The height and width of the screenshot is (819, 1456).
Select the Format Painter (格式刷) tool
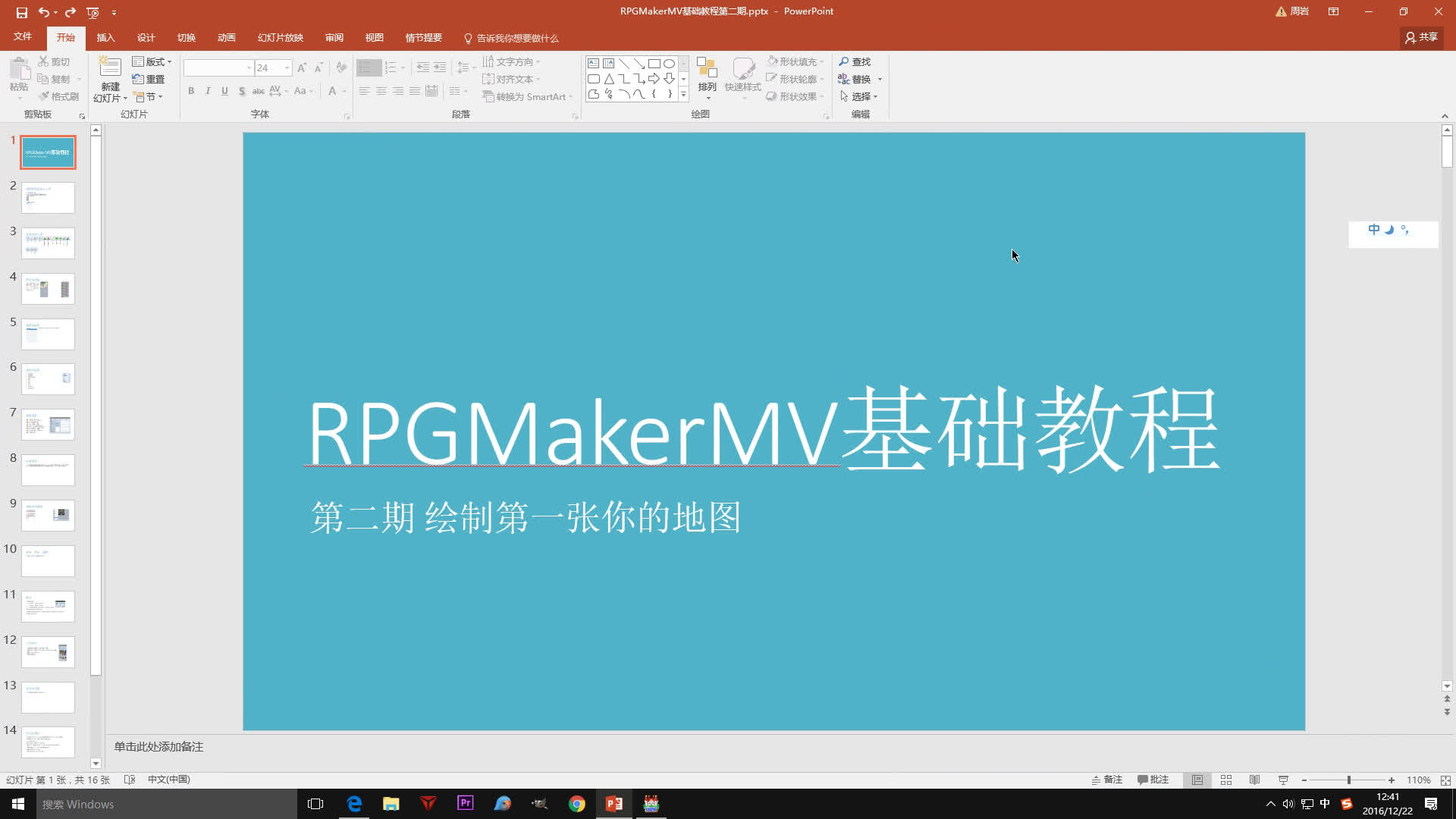point(58,96)
